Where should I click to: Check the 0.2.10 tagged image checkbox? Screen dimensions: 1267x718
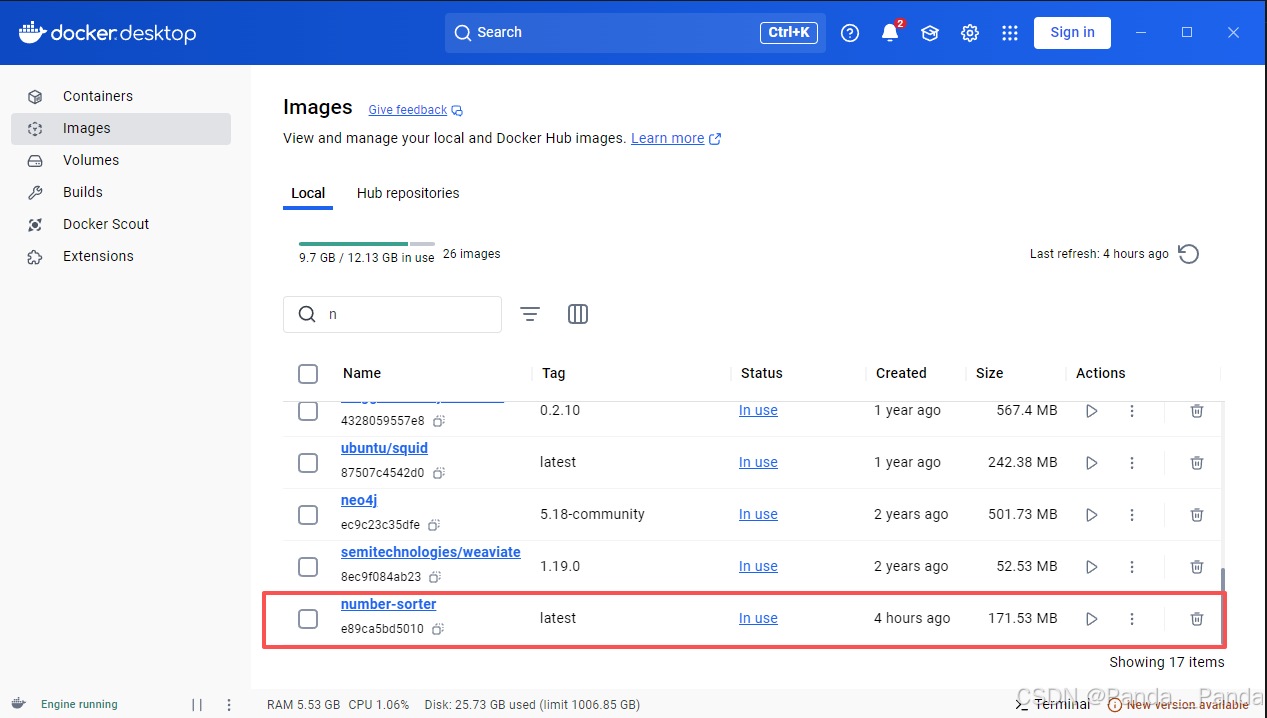click(308, 411)
